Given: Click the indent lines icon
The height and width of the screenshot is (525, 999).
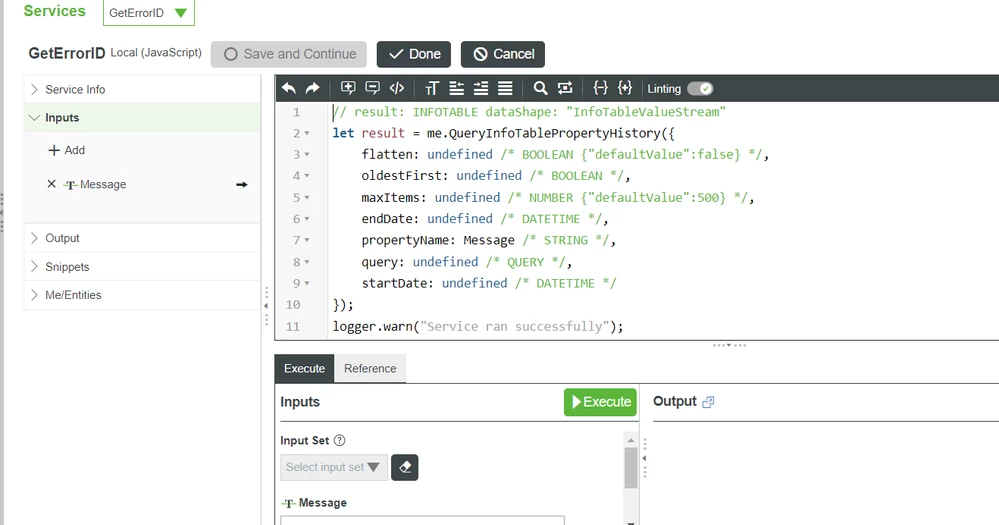Looking at the screenshot, I should click(x=481, y=89).
